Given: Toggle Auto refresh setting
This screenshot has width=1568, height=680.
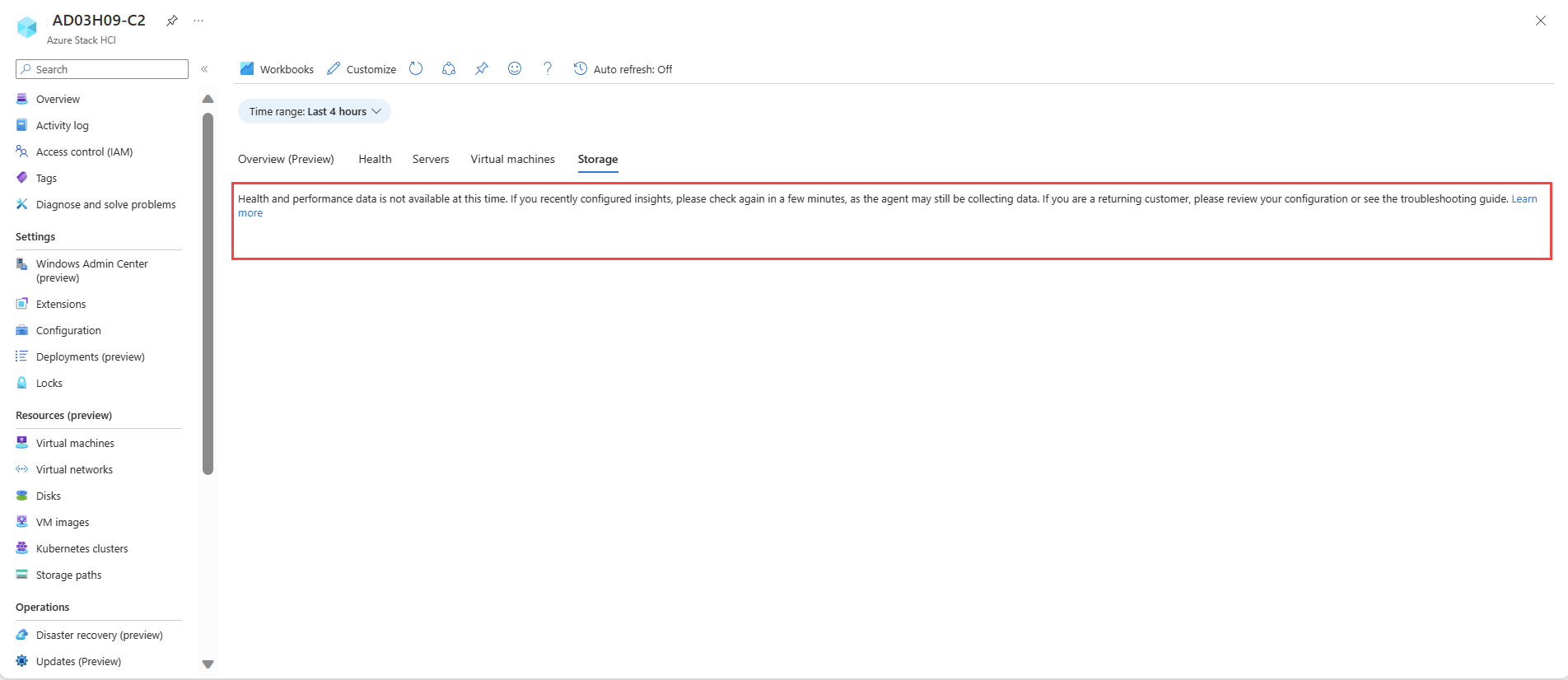Looking at the screenshot, I should 623,69.
